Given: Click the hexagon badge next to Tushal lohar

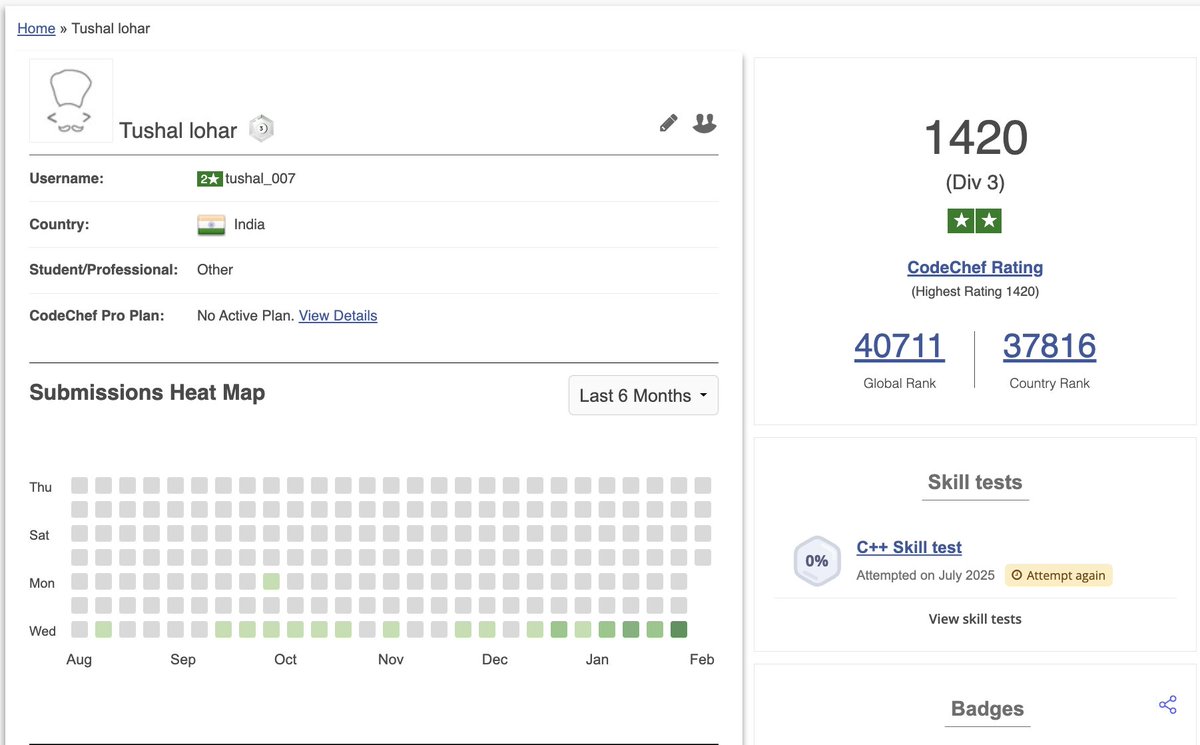Looking at the screenshot, I should 261,128.
